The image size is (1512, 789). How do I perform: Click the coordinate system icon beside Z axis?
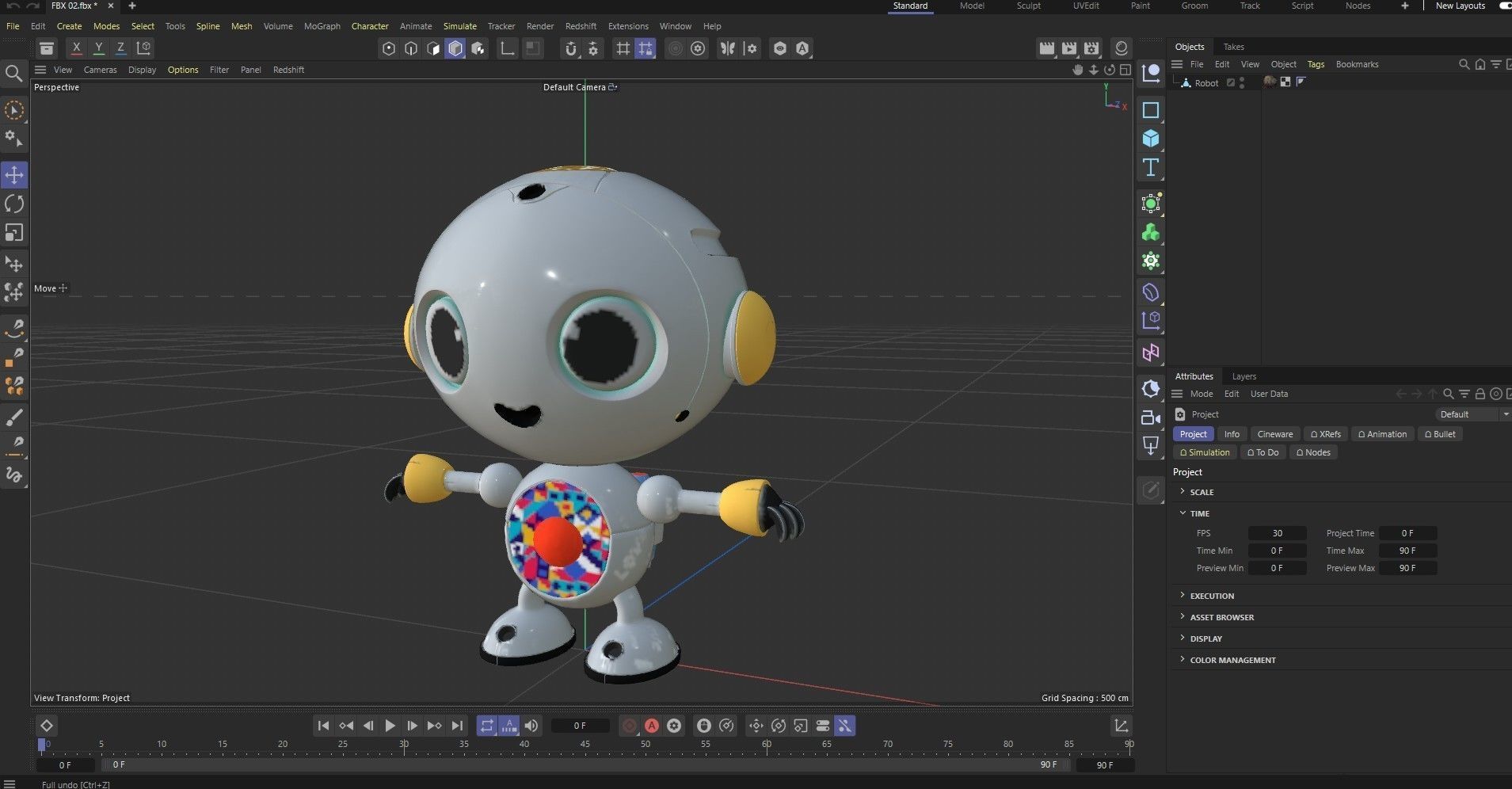click(x=143, y=48)
